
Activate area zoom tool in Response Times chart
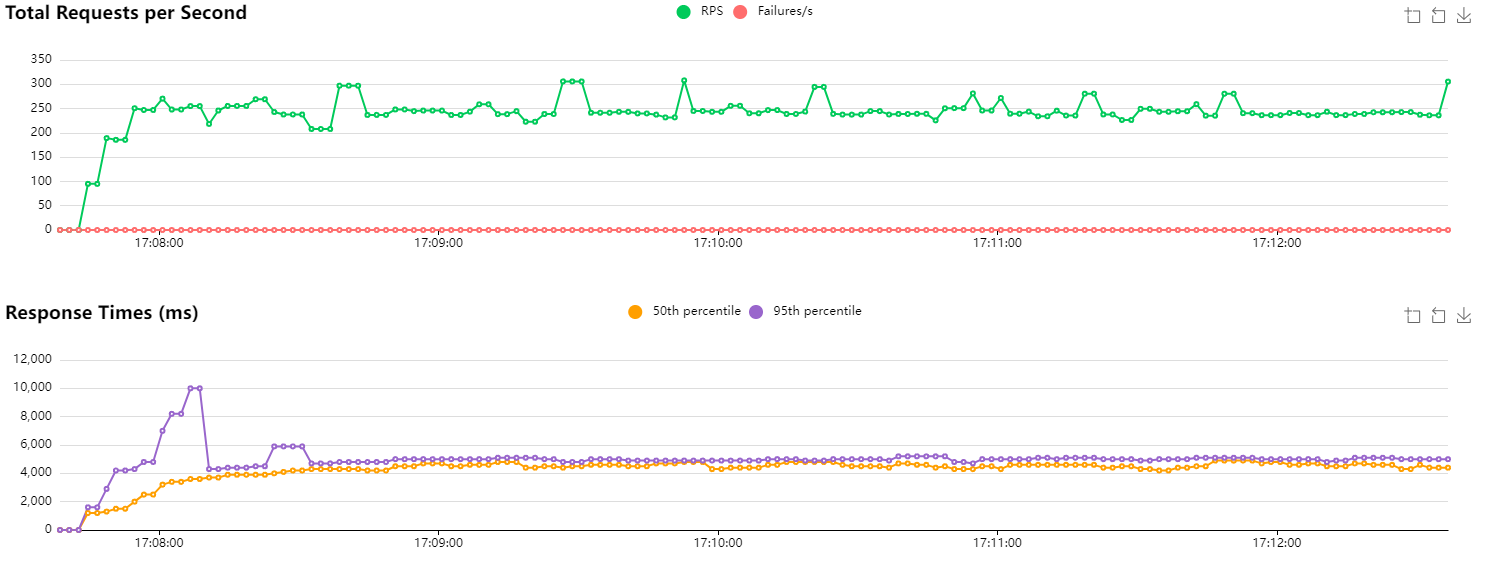click(x=1412, y=316)
